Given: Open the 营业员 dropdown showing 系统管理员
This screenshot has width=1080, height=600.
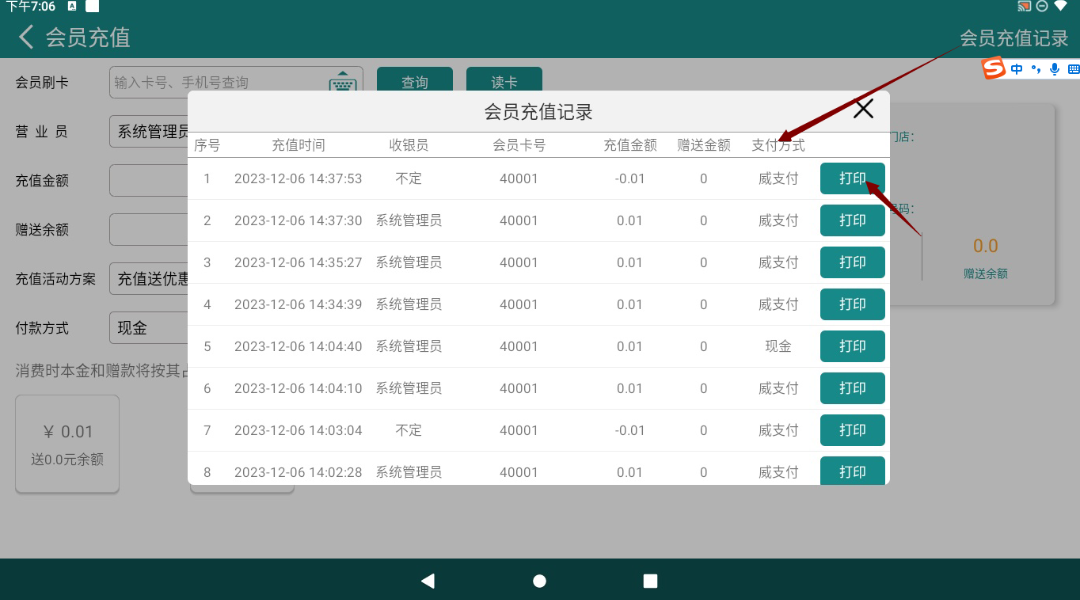Looking at the screenshot, I should point(150,132).
